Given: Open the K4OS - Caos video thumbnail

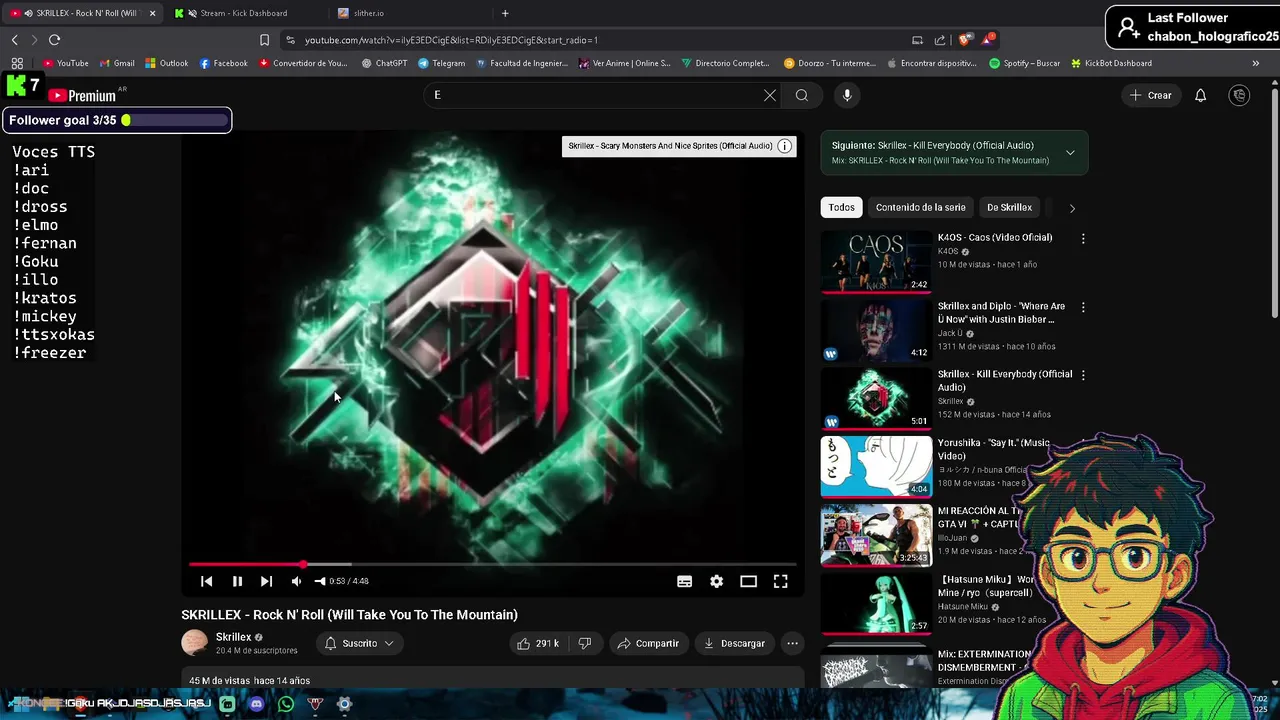Looking at the screenshot, I should click(876, 262).
